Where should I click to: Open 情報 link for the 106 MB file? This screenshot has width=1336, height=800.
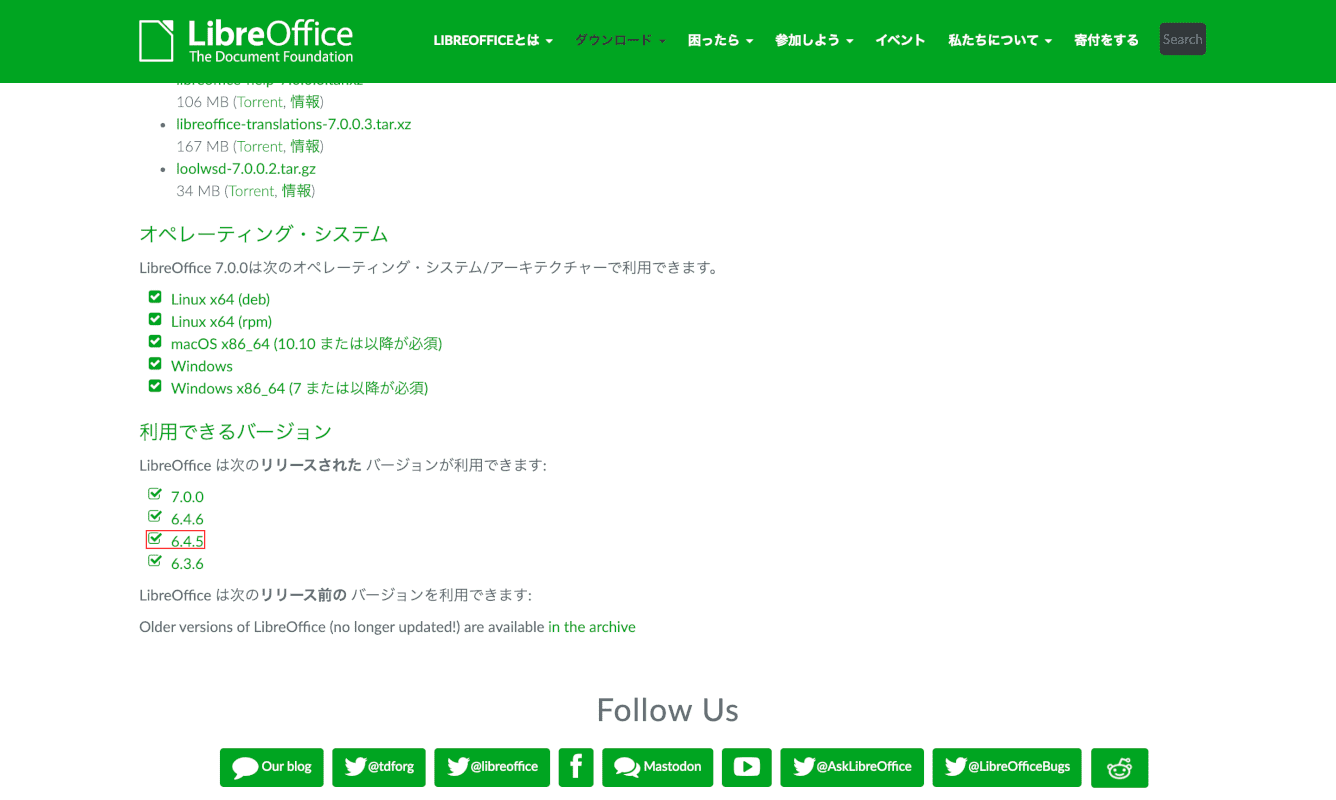305,102
